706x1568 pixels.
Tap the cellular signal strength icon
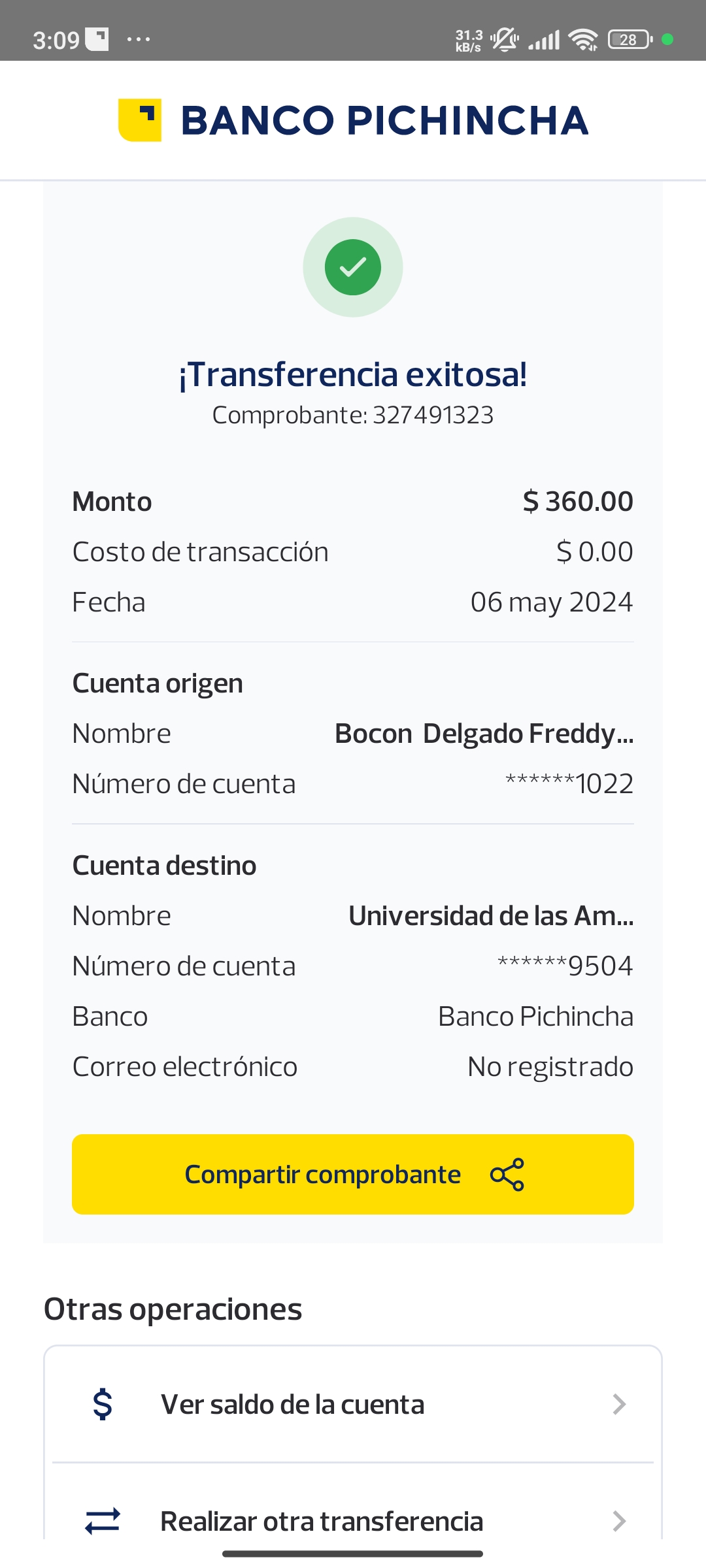coord(545,40)
